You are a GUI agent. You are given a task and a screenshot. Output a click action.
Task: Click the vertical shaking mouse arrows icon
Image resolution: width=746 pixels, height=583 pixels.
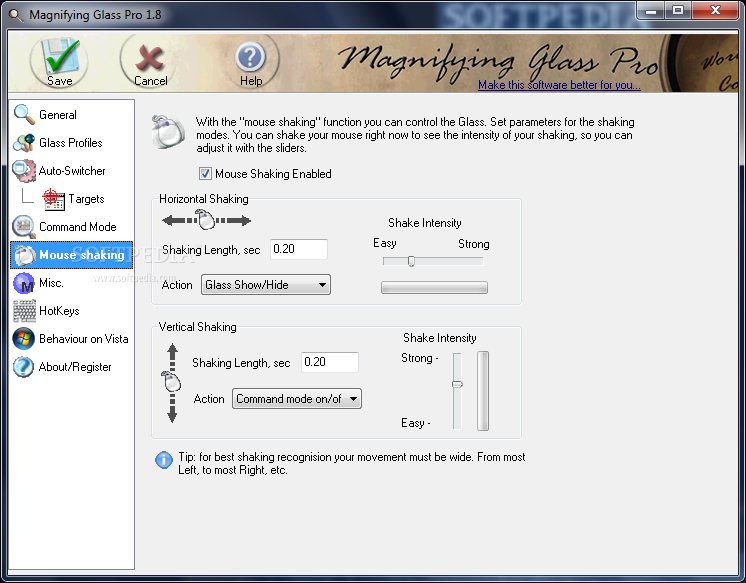pos(172,383)
